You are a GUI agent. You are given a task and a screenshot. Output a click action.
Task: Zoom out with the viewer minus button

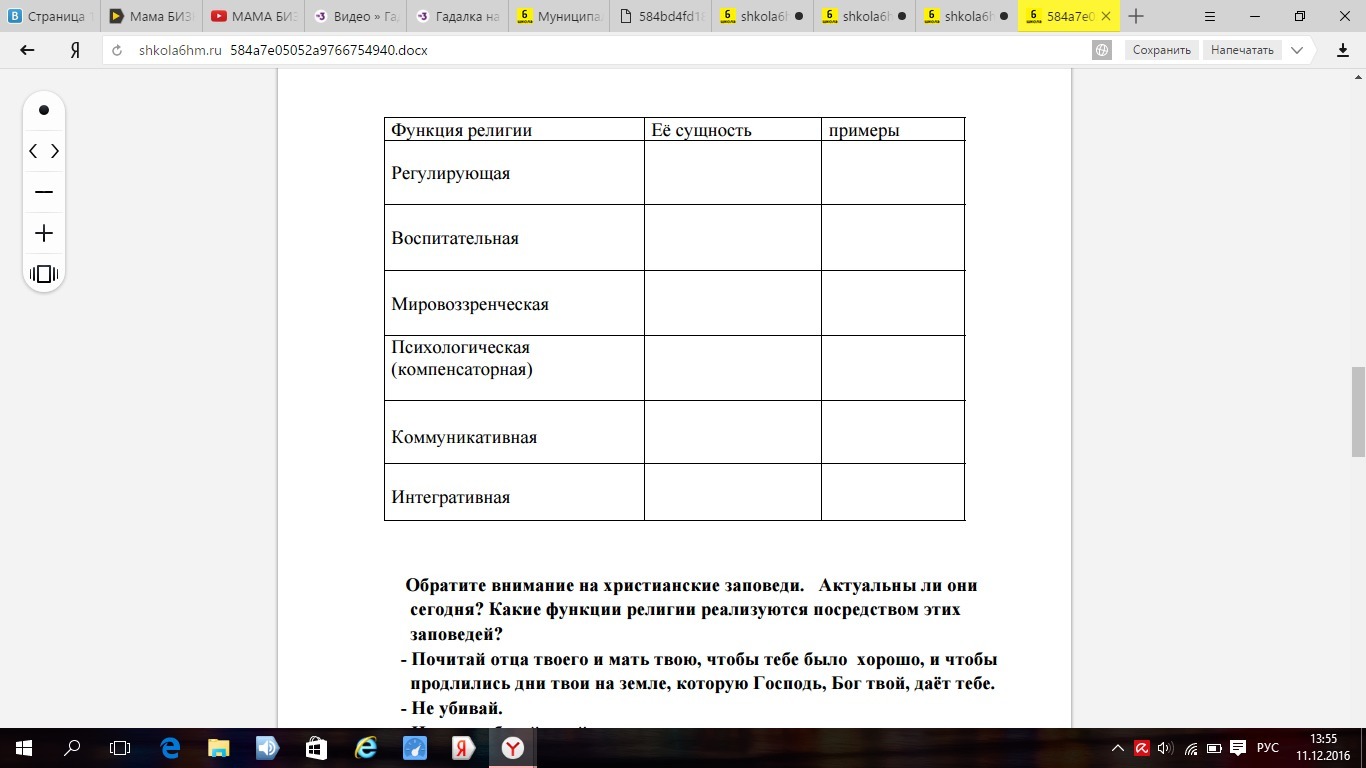(x=44, y=192)
